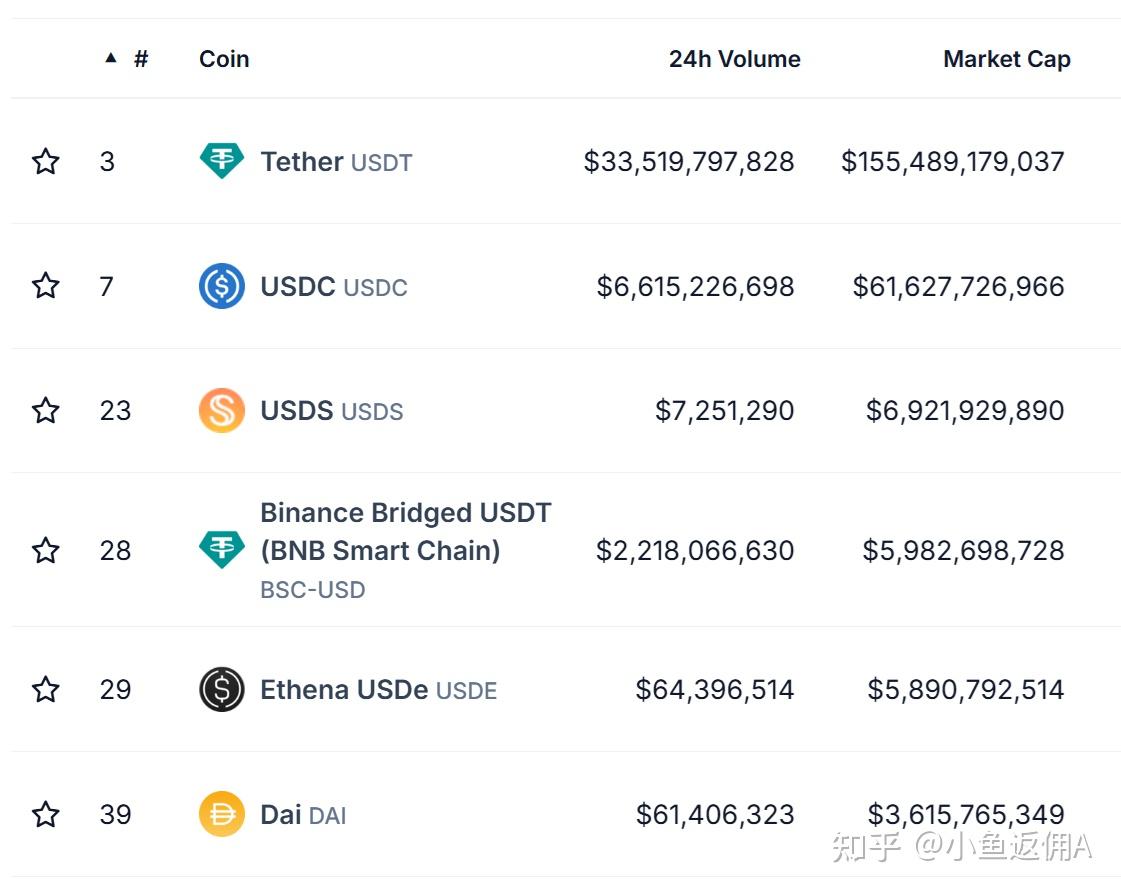Image resolution: width=1121 pixels, height=893 pixels.
Task: Click Tether's market cap value
Action: coord(952,162)
